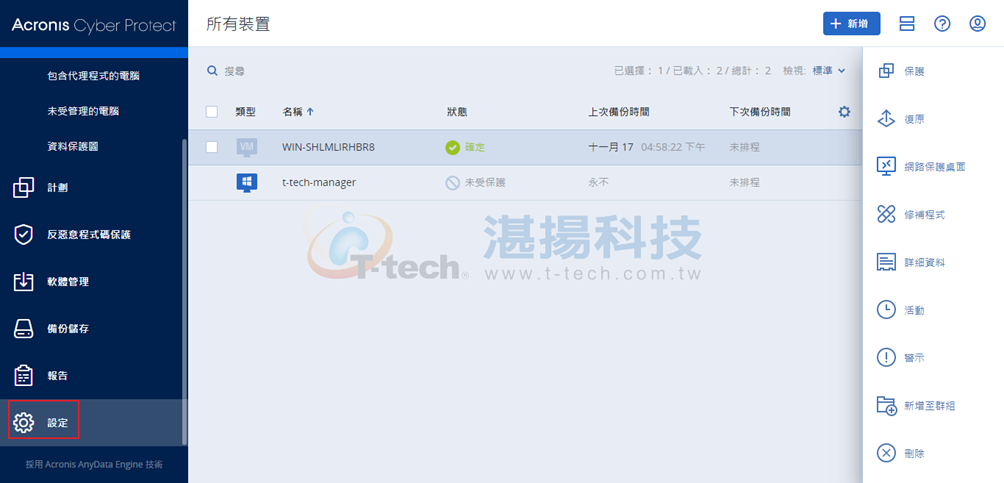Sort by 名稱 column arrow
The width and height of the screenshot is (1004, 483).
311,111
